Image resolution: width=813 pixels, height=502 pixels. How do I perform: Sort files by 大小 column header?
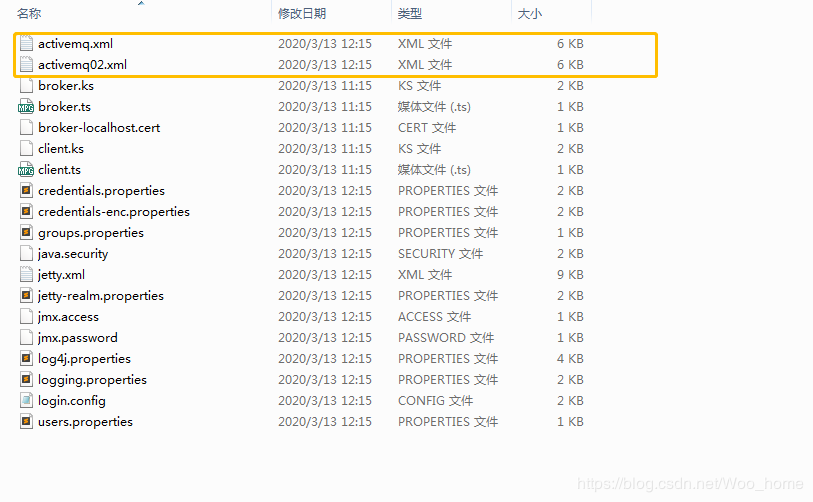coord(529,14)
